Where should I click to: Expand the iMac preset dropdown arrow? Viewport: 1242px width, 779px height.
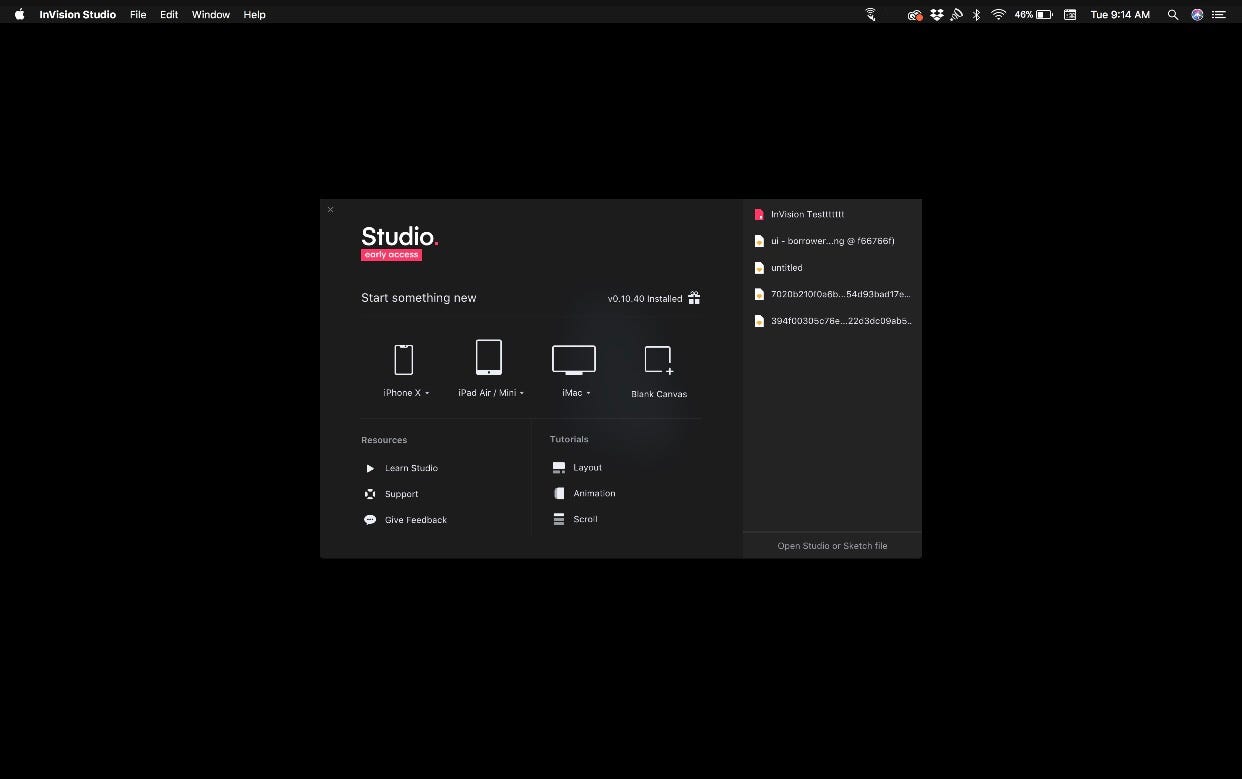click(x=588, y=393)
